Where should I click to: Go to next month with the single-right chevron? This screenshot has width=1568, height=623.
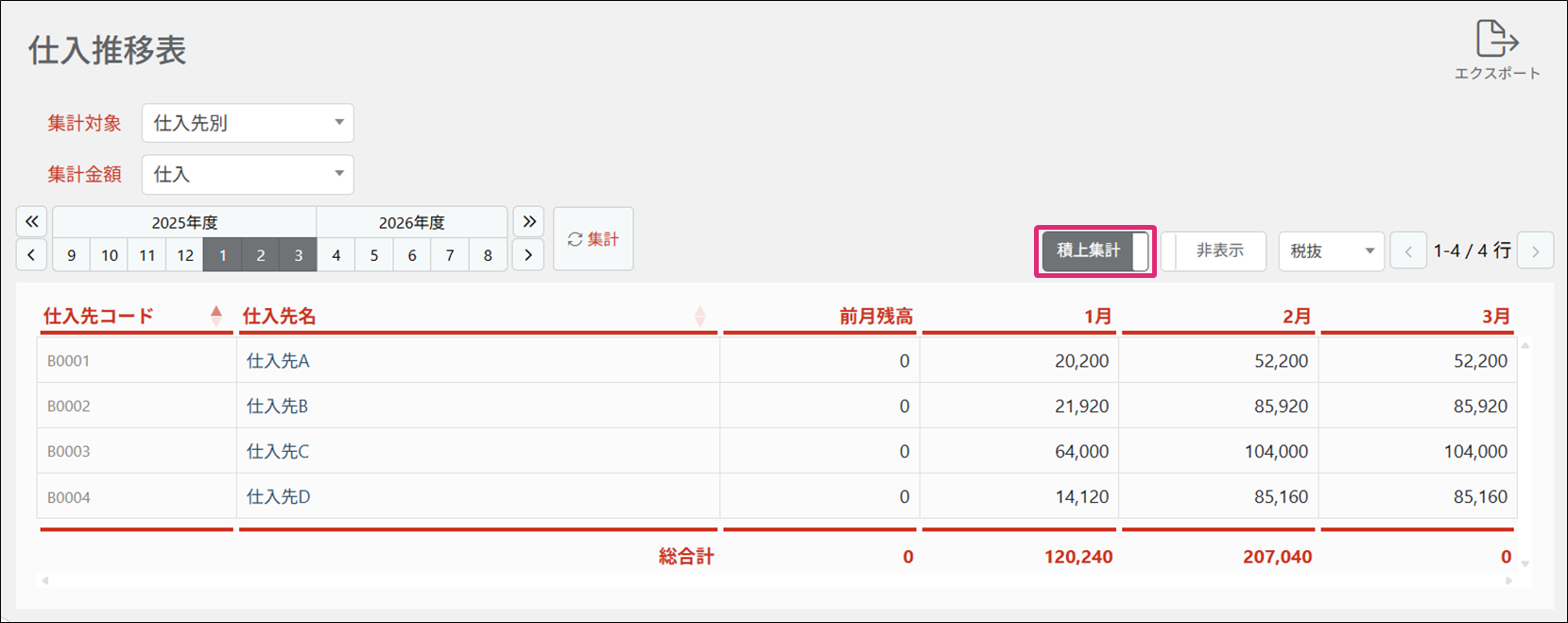(x=528, y=255)
